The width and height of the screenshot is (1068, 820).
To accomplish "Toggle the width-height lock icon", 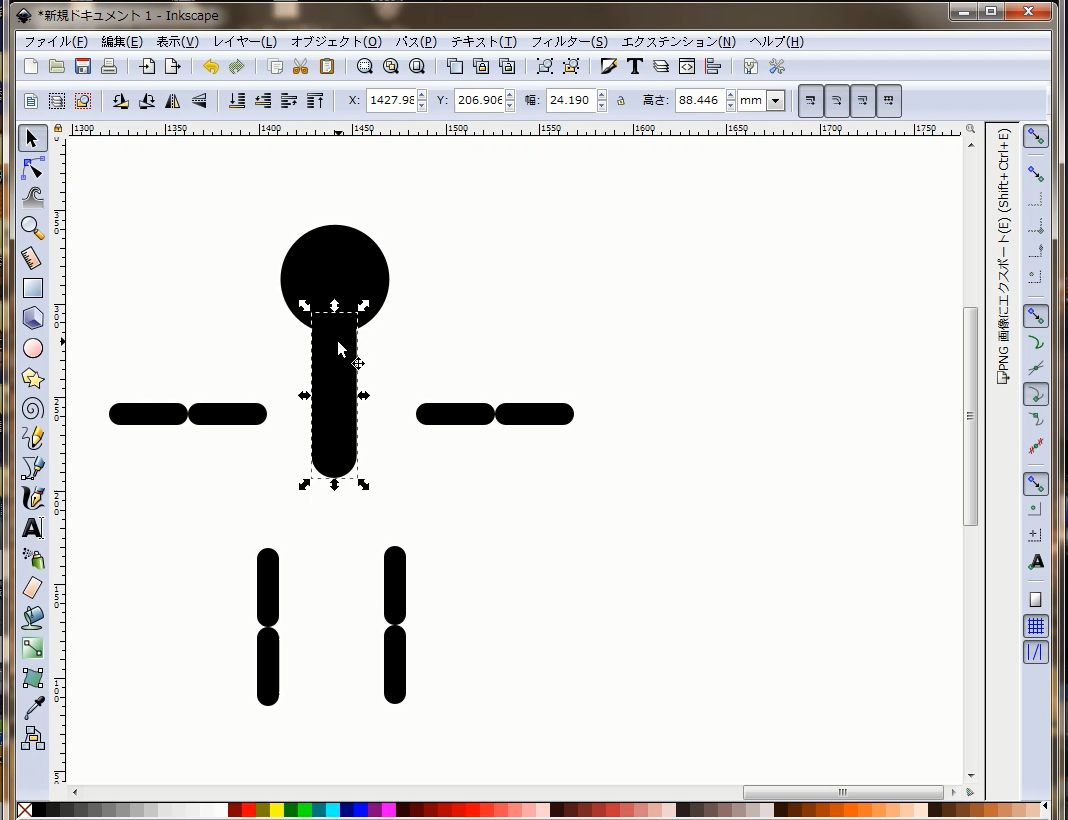I will point(620,101).
